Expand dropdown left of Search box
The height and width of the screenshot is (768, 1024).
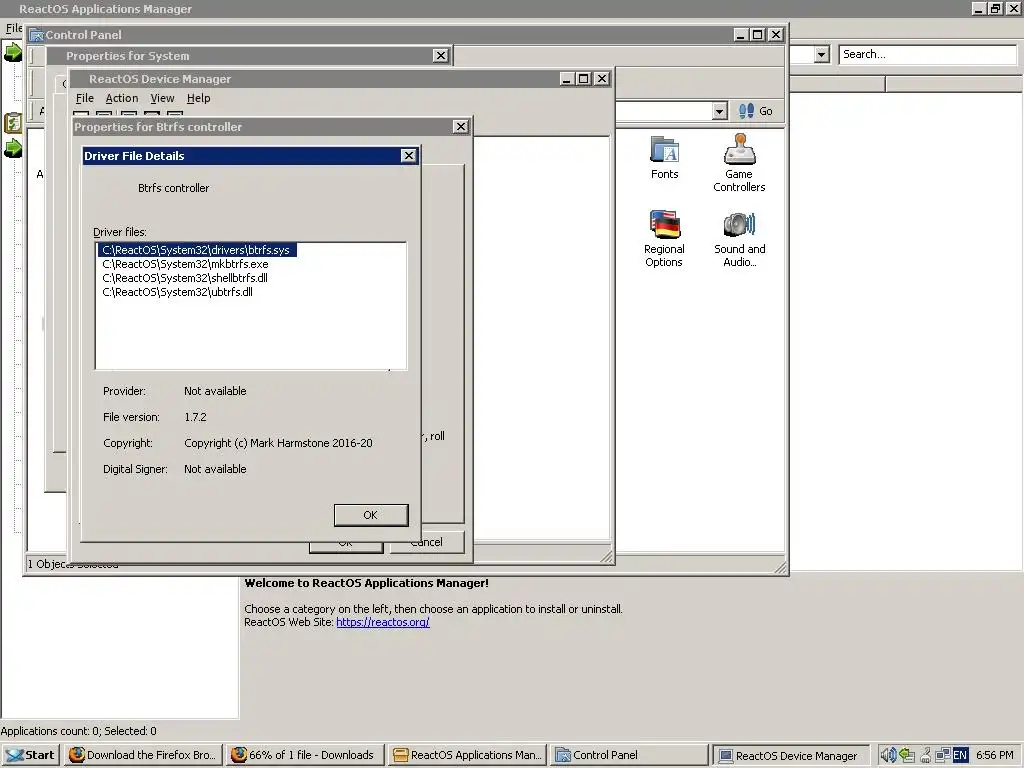click(822, 55)
